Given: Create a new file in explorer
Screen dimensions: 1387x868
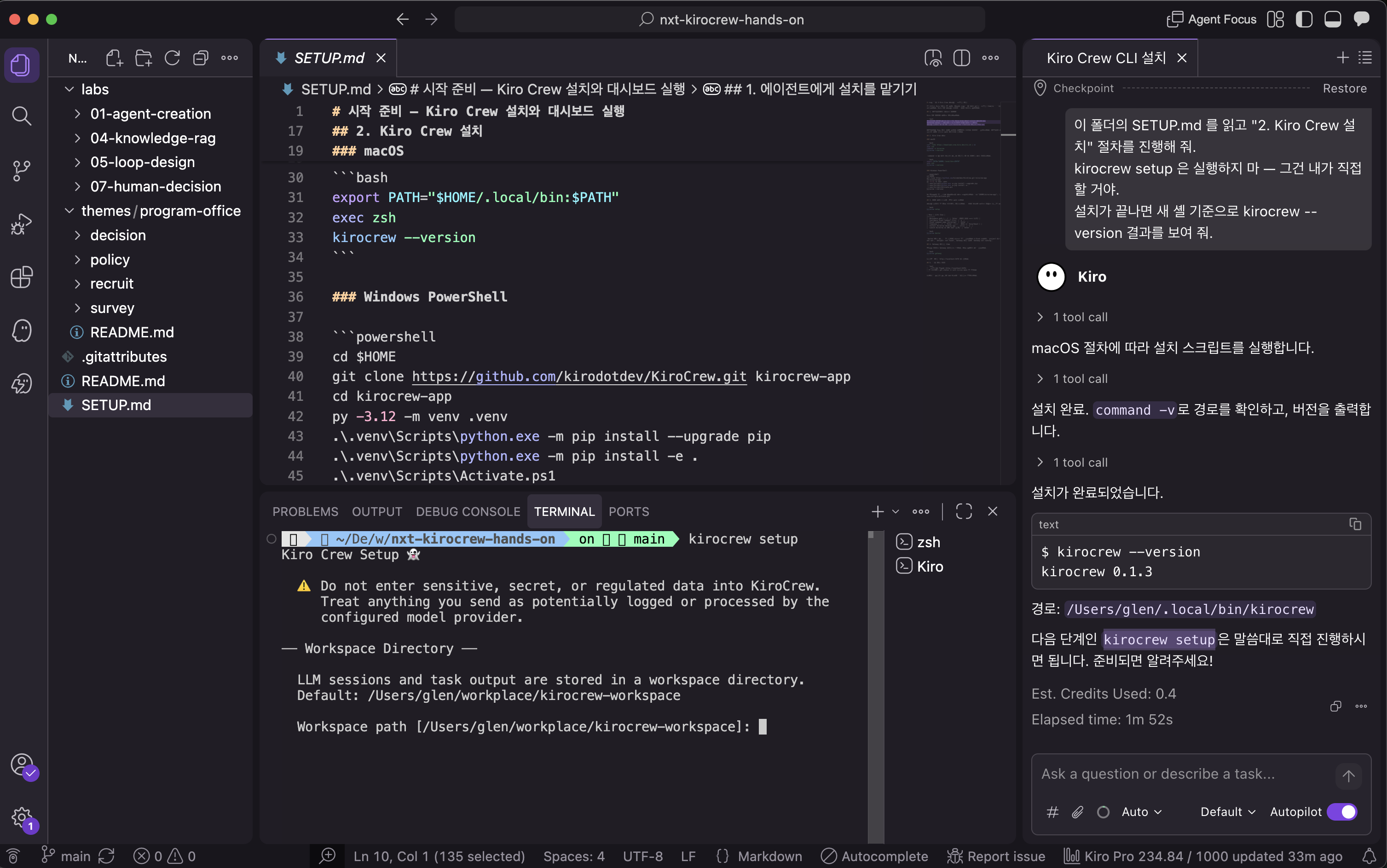Looking at the screenshot, I should coord(114,58).
